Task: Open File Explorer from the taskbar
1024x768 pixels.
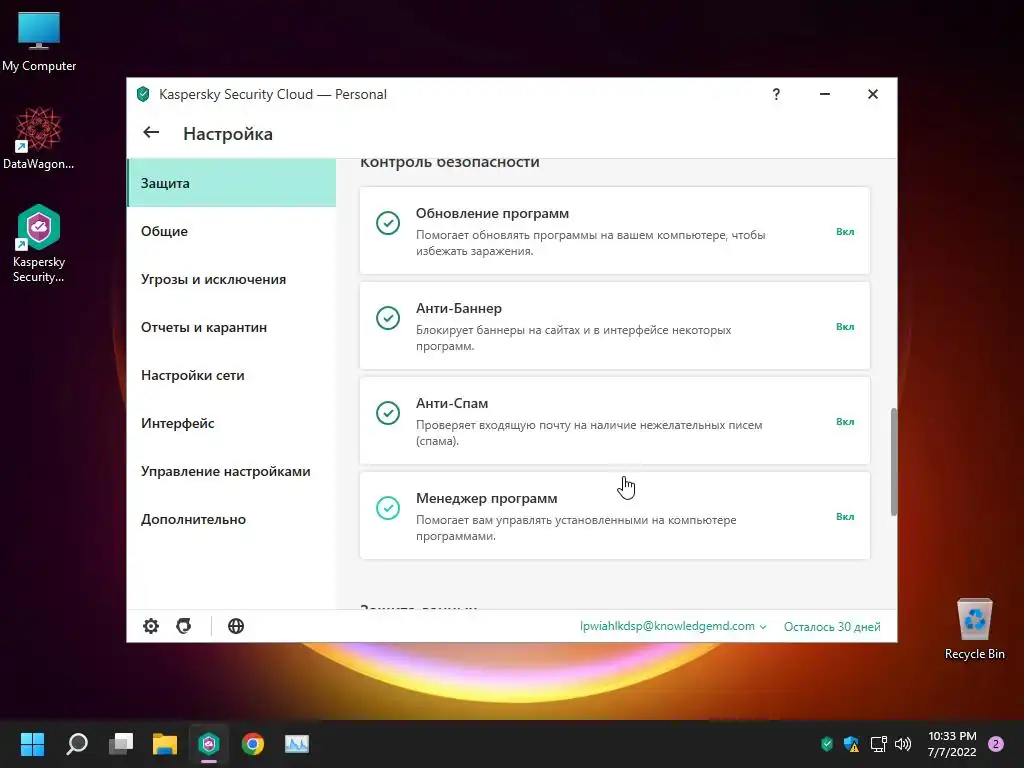Action: pos(165,743)
